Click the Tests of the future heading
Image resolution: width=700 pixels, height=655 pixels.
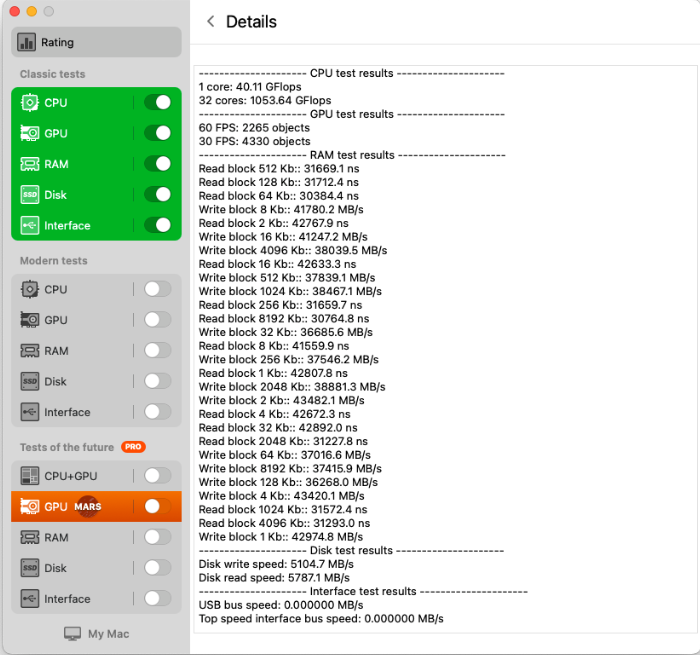(x=67, y=447)
